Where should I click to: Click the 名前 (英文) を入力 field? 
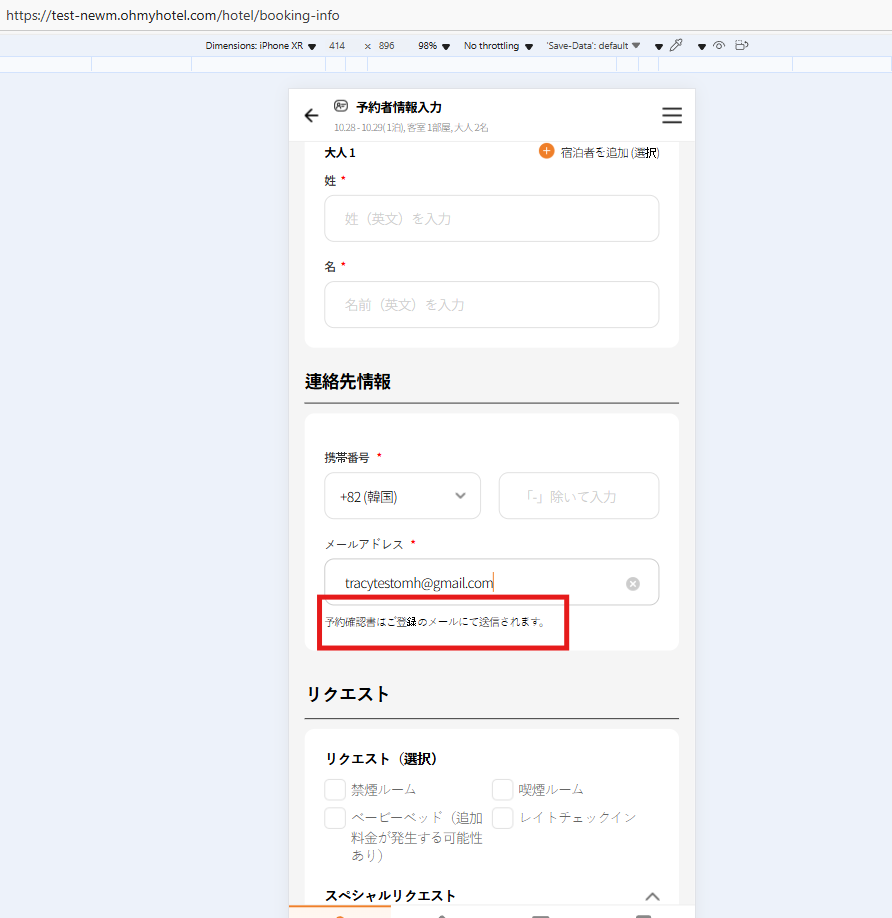(x=492, y=304)
